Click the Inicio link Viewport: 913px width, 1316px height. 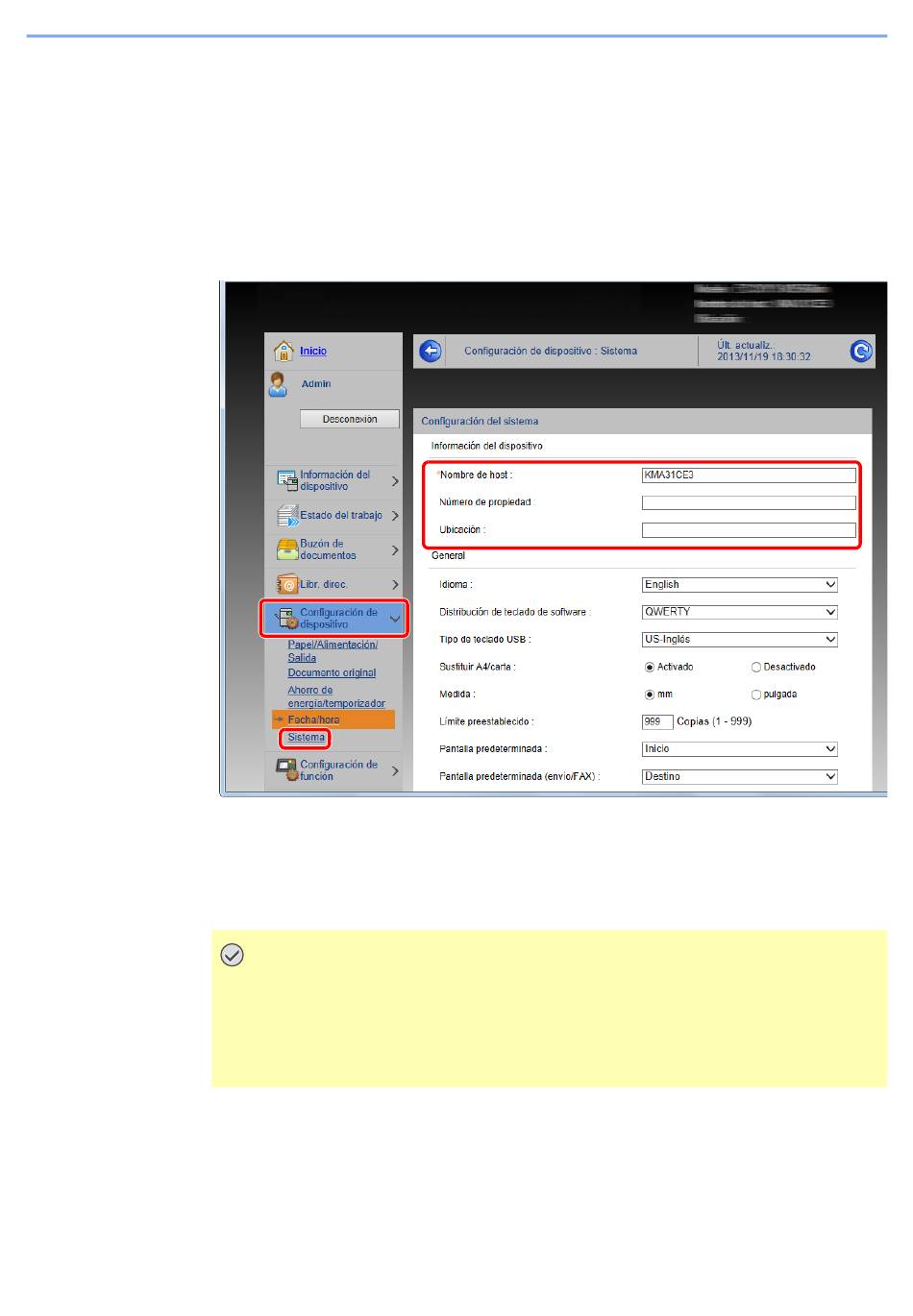click(313, 352)
